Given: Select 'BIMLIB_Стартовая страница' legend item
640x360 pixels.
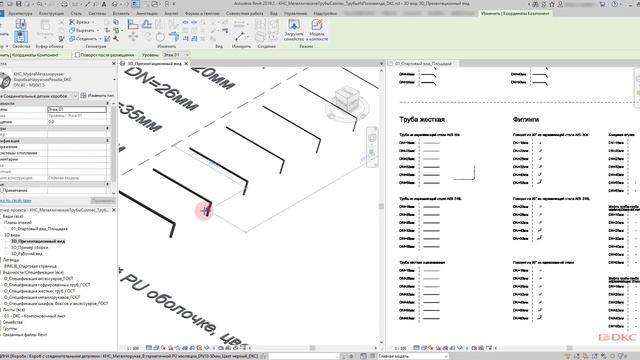Looking at the screenshot, I should [30, 266].
